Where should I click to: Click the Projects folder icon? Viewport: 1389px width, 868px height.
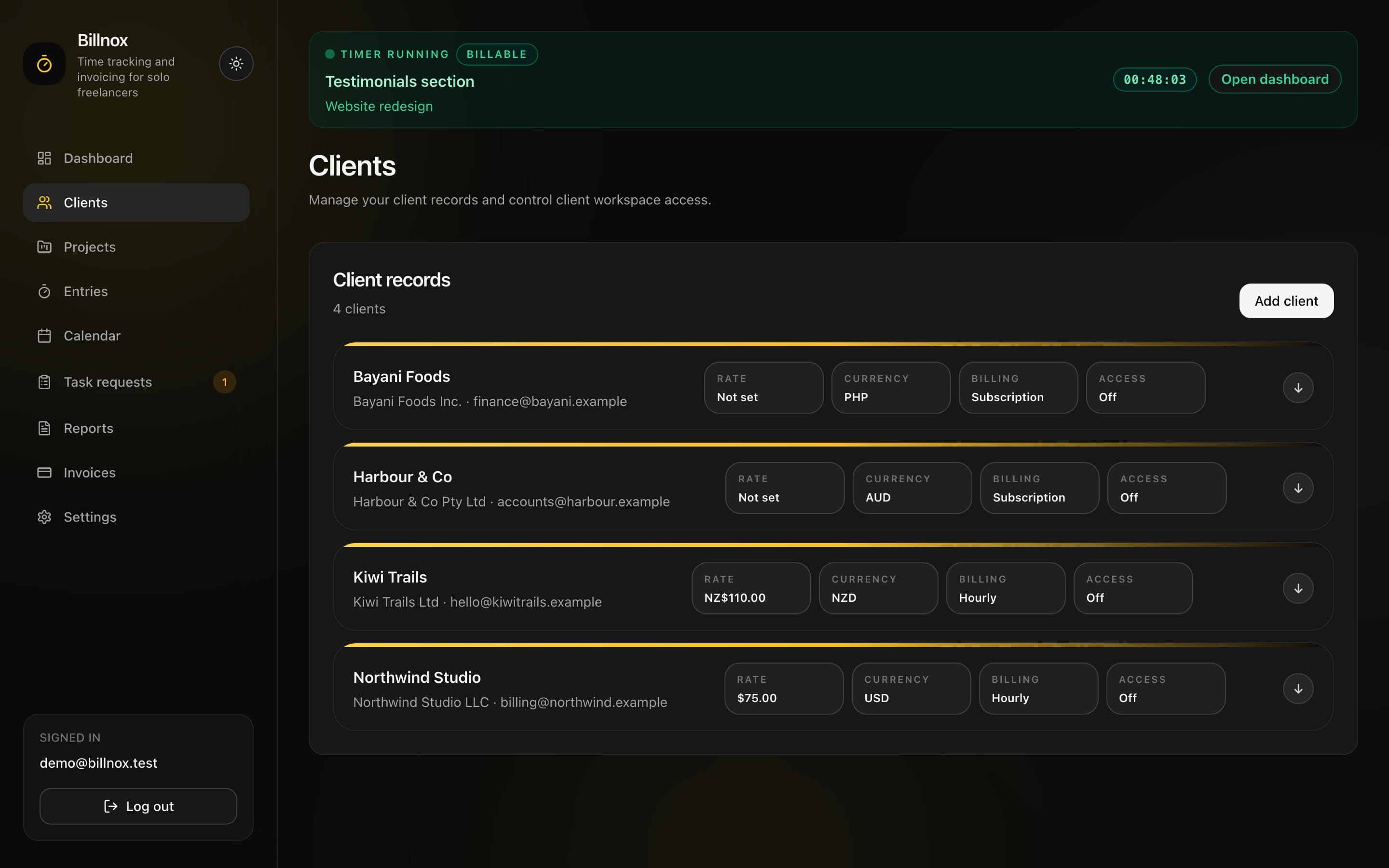click(44, 247)
